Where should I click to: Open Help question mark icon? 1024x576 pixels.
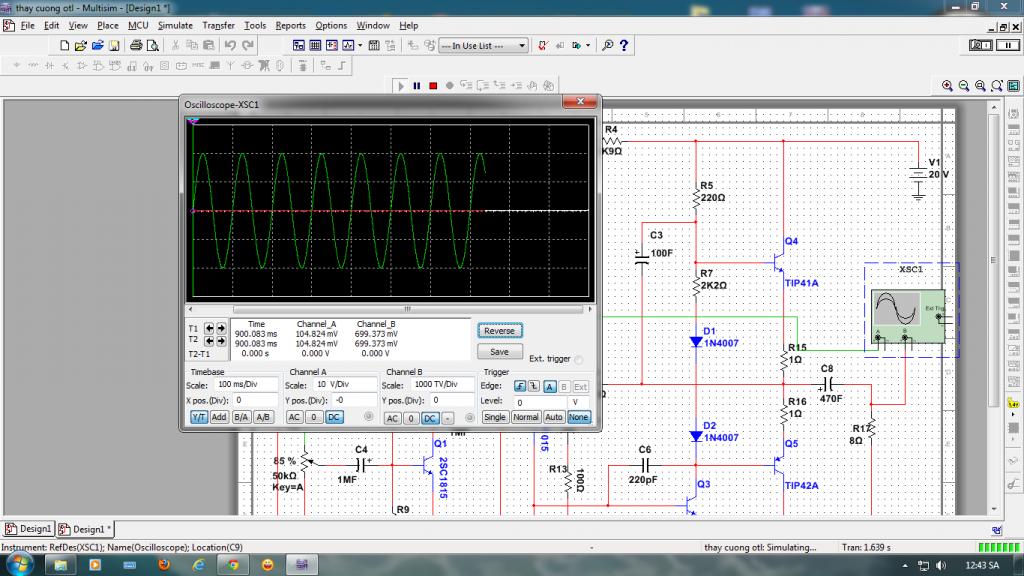click(x=624, y=46)
